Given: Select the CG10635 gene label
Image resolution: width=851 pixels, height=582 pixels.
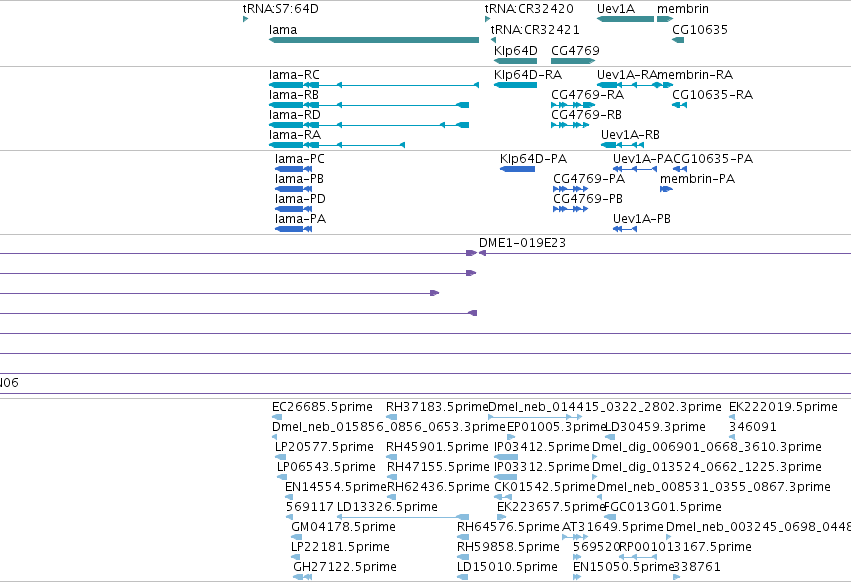Looking at the screenshot, I should [700, 29].
